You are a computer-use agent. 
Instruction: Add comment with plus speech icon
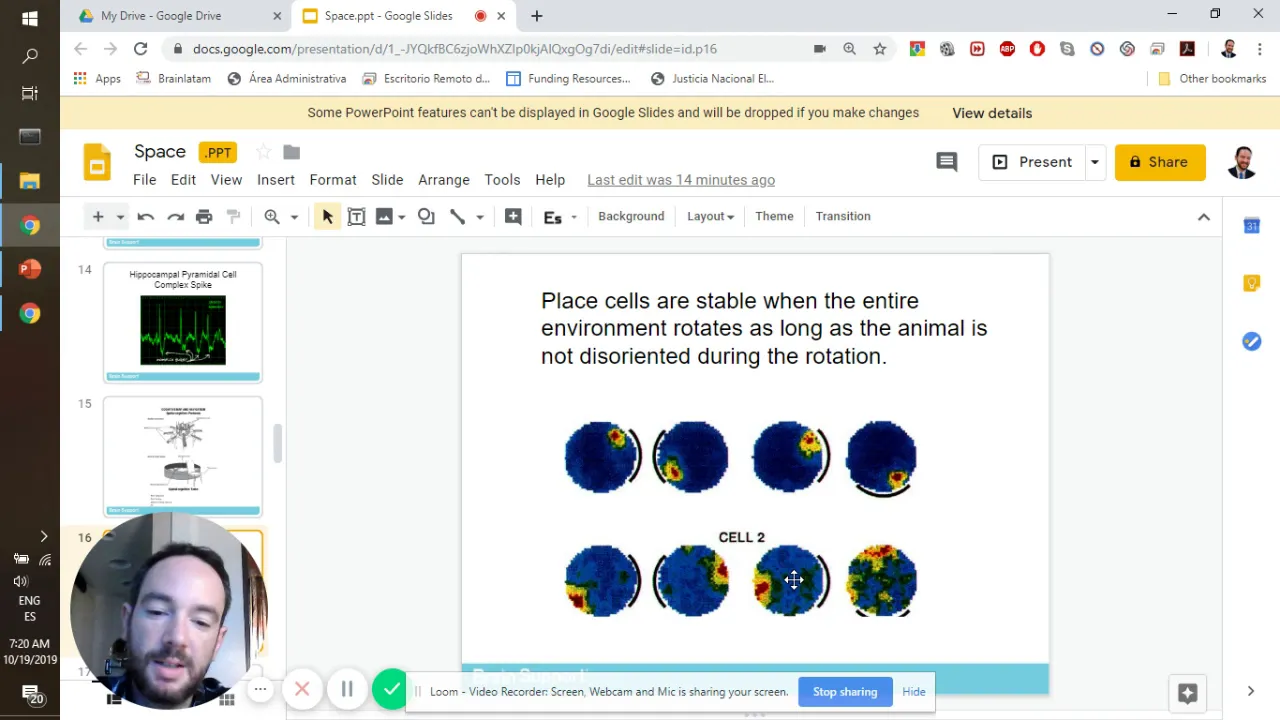point(513,217)
